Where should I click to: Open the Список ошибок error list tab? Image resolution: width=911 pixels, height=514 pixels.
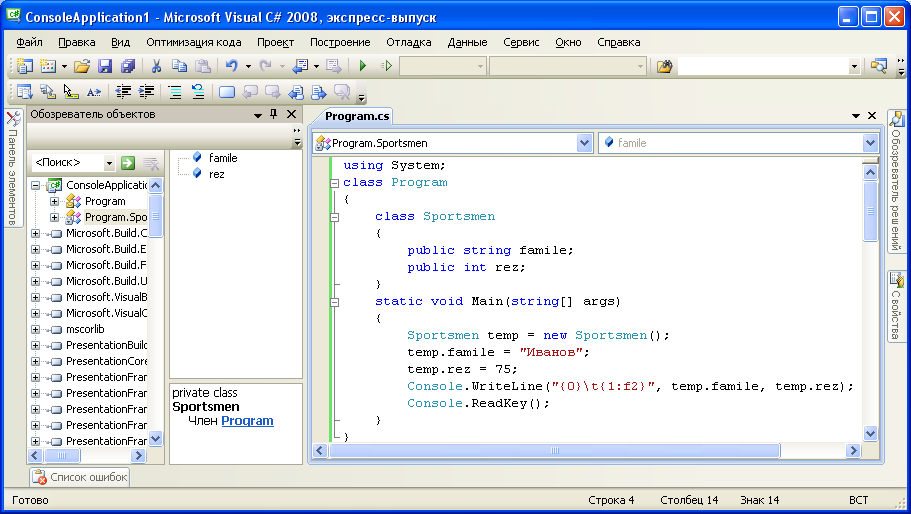pyautogui.click(x=80, y=477)
